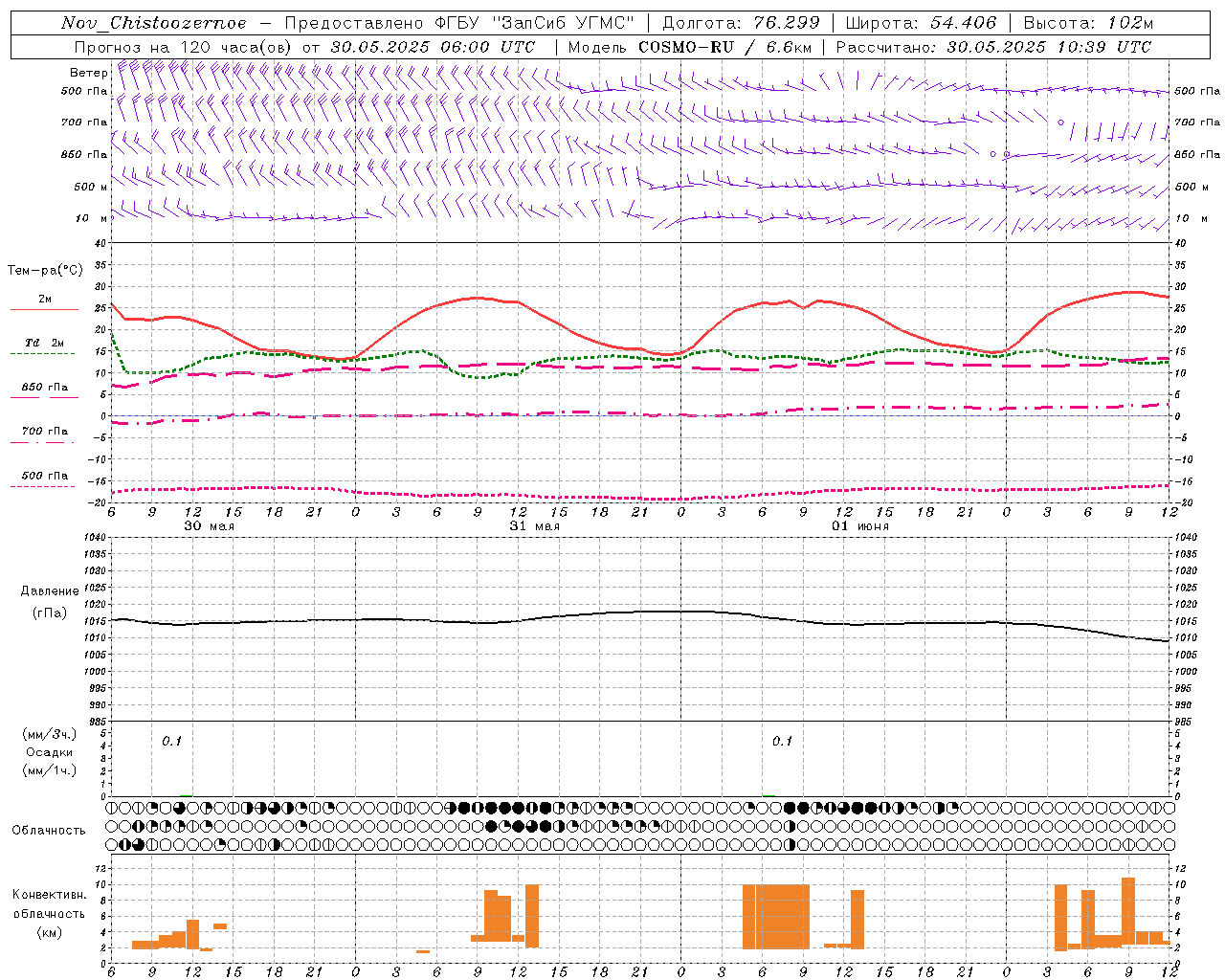Click the 31 мая date label
This screenshot has width=1225, height=980.
pyautogui.click(x=535, y=526)
